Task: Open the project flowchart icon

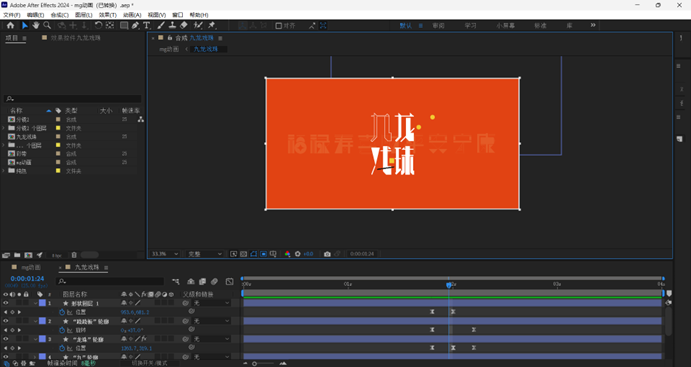Action: coord(141,119)
